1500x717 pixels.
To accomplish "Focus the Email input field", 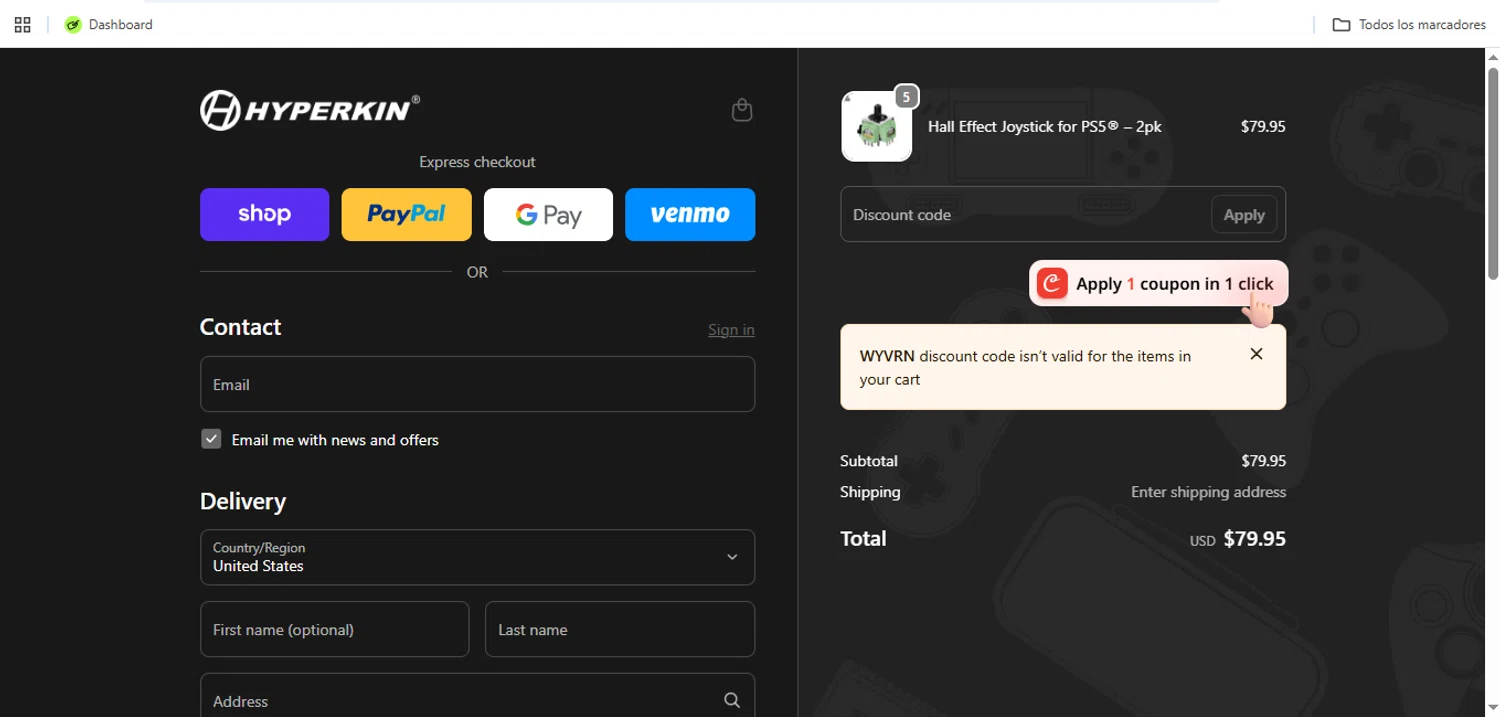I will click(477, 384).
